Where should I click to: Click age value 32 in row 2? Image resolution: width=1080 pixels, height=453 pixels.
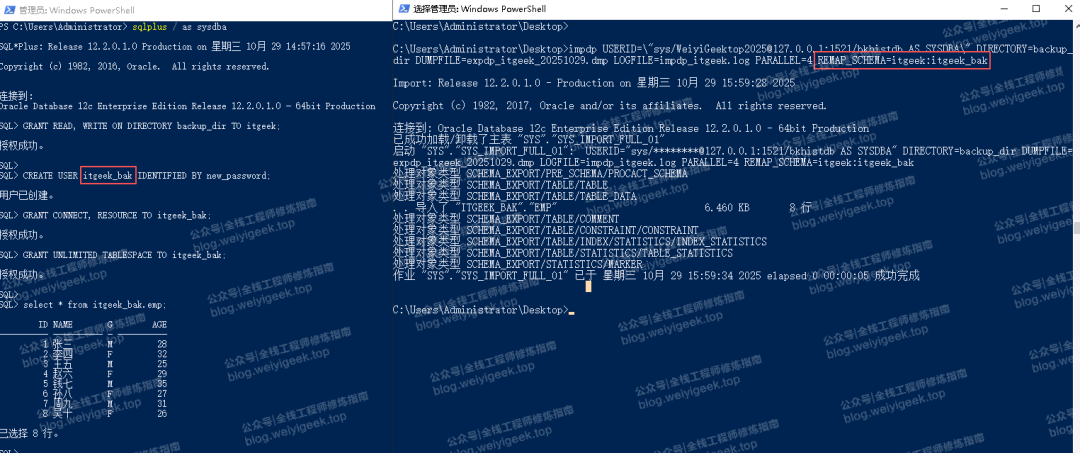(162, 353)
